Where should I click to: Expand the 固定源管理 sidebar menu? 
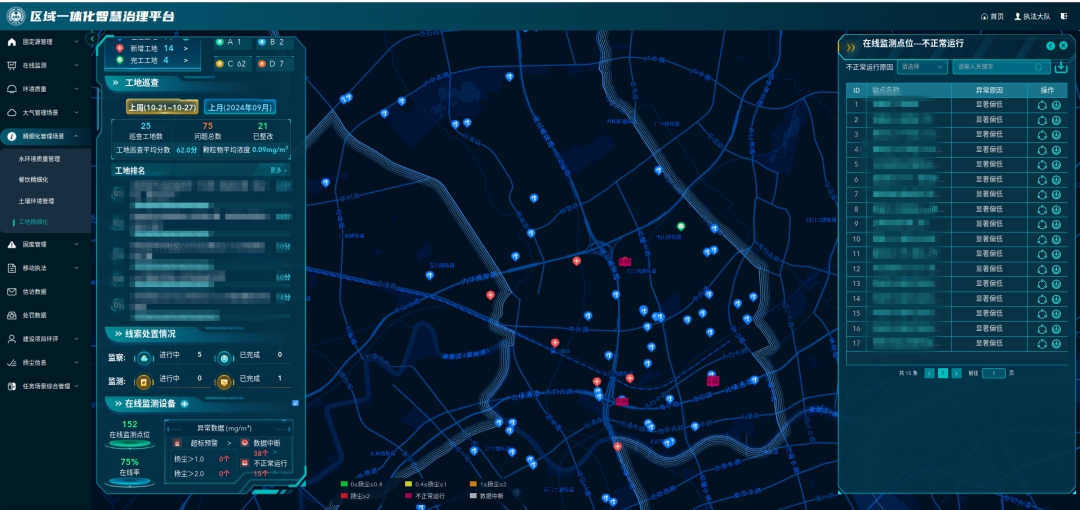click(x=45, y=42)
